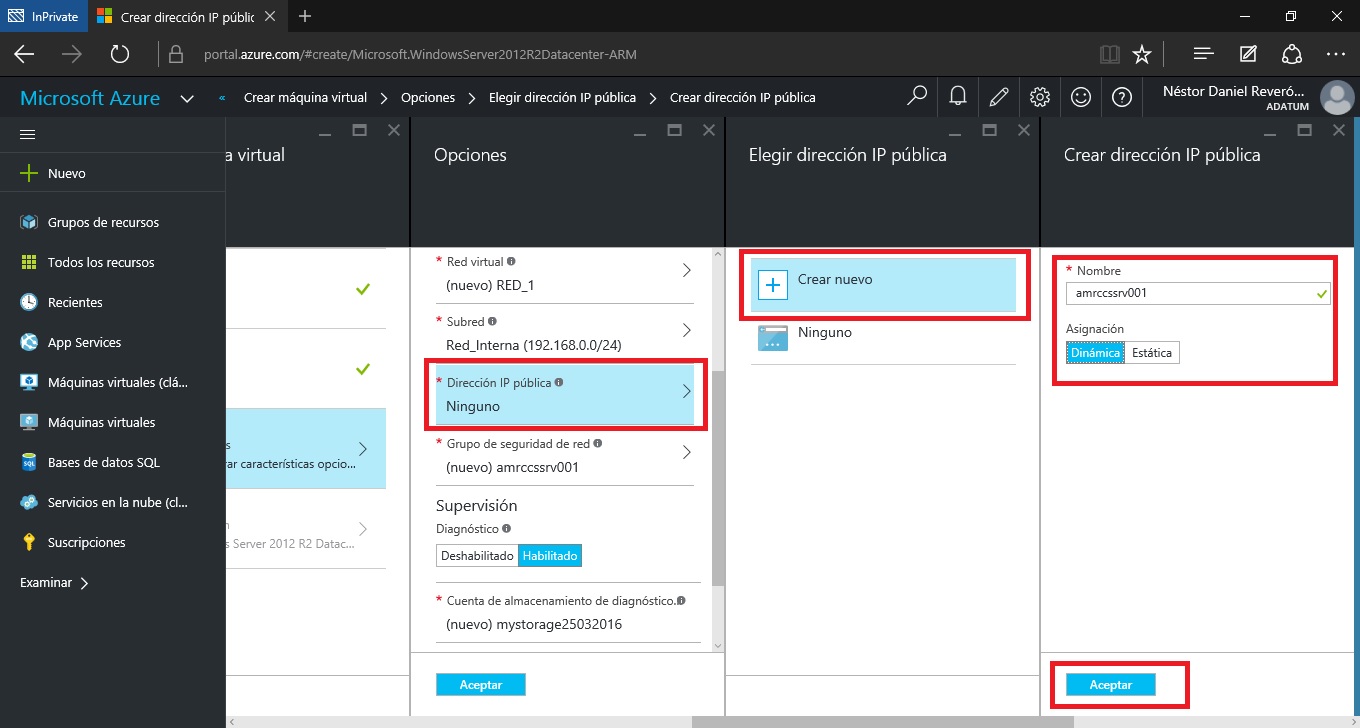Open the notifications bell icon
1360x728 pixels.
click(x=957, y=97)
